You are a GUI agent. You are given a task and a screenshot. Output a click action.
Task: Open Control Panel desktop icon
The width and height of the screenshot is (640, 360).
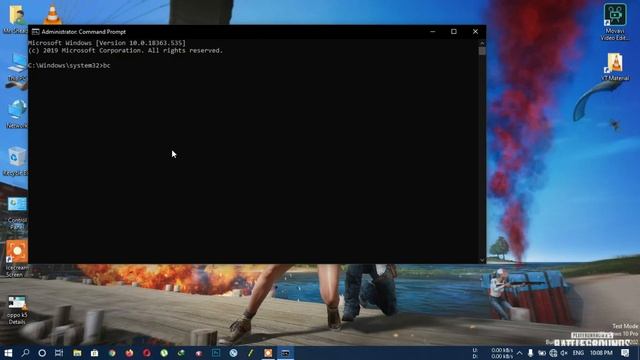[17, 213]
